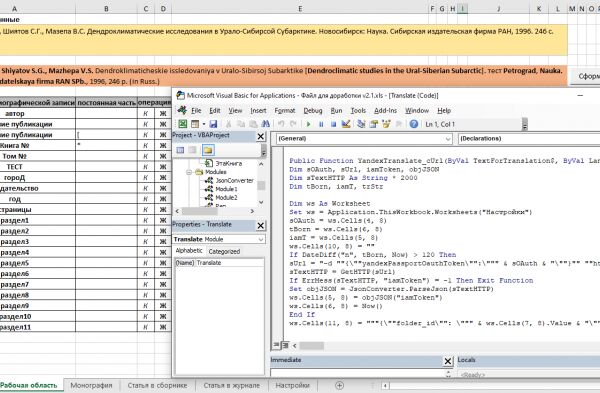Close the Properties - Translate panel
600x393 pixels.
[x=261, y=225]
